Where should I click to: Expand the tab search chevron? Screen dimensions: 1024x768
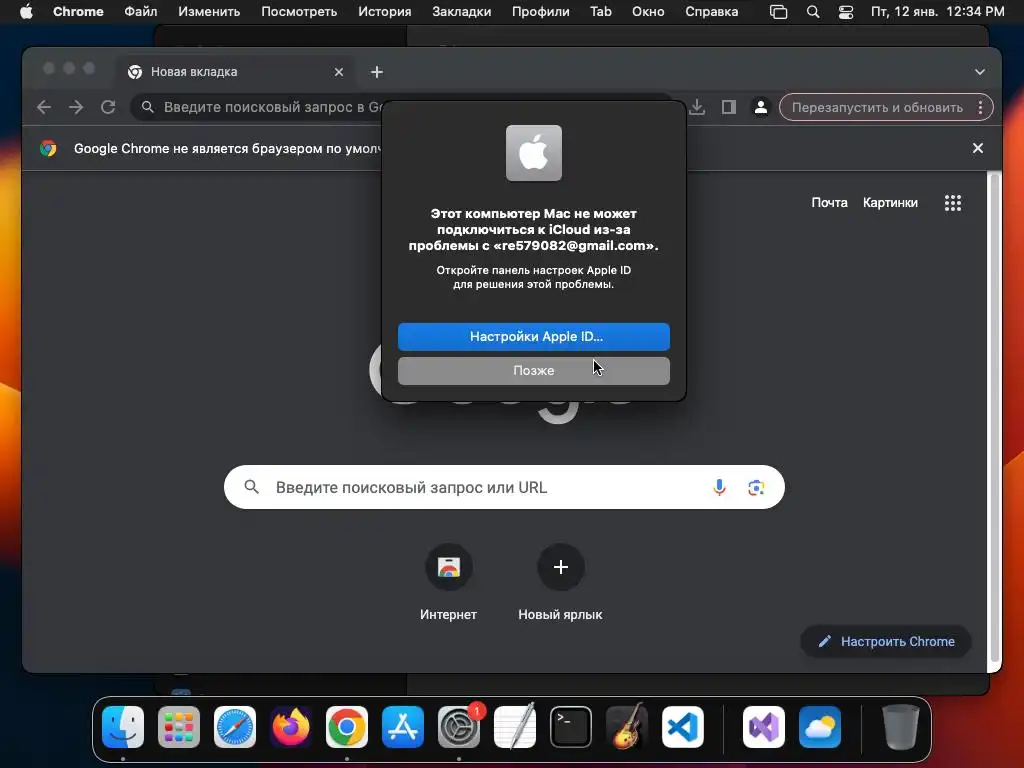[980, 72]
